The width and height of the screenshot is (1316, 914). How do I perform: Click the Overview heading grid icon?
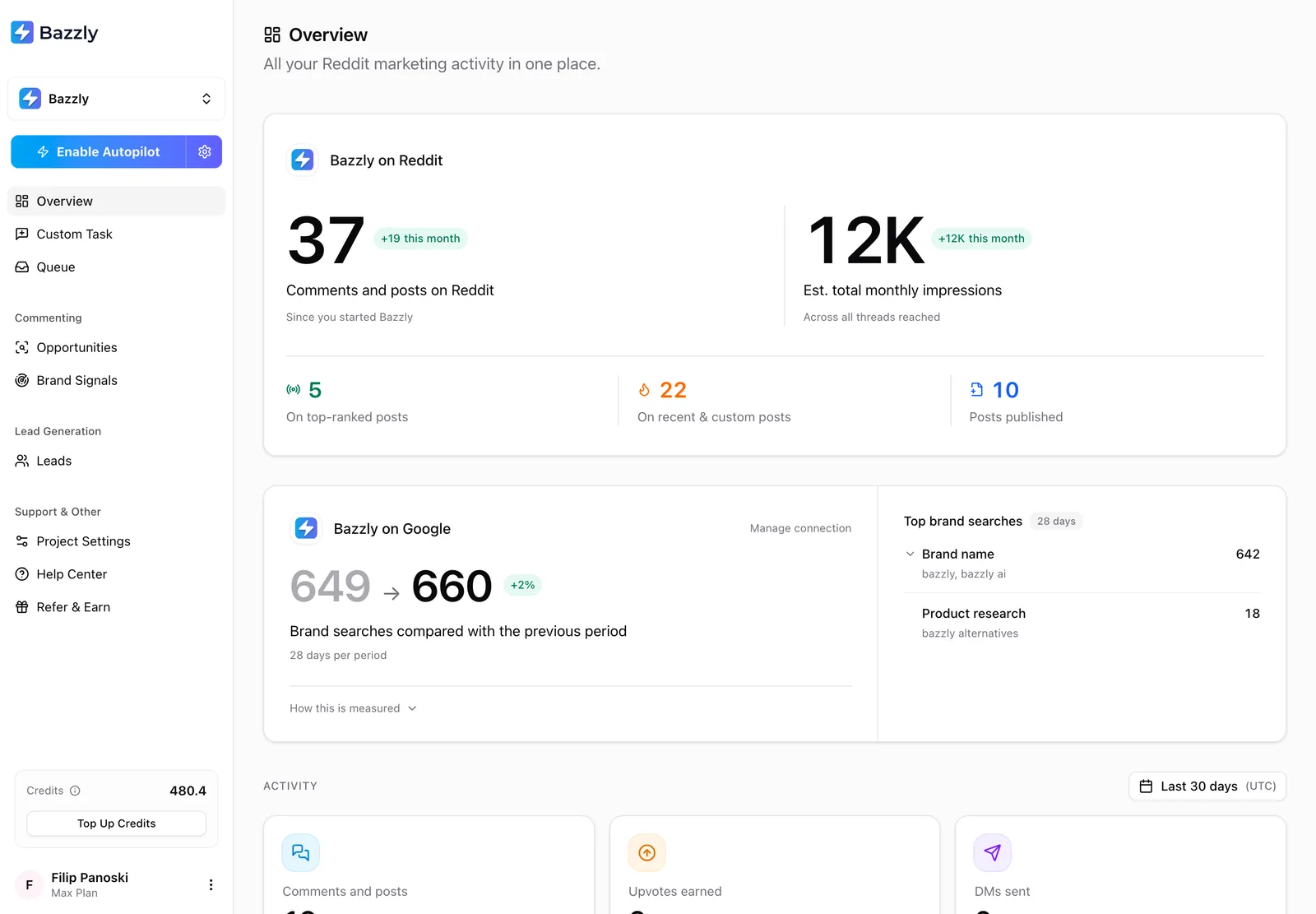272,35
